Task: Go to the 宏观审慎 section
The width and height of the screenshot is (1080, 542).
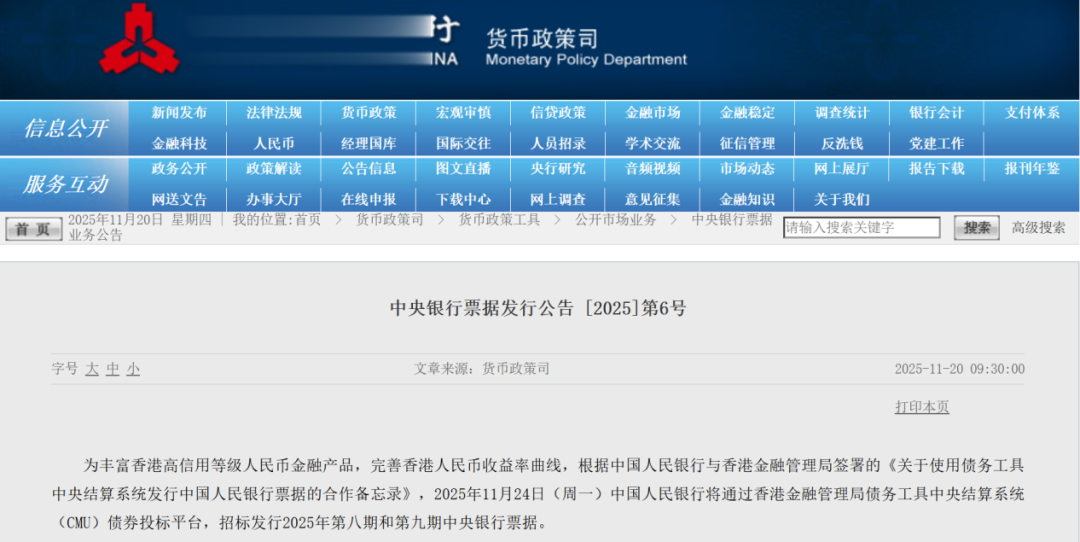Action: (464, 113)
